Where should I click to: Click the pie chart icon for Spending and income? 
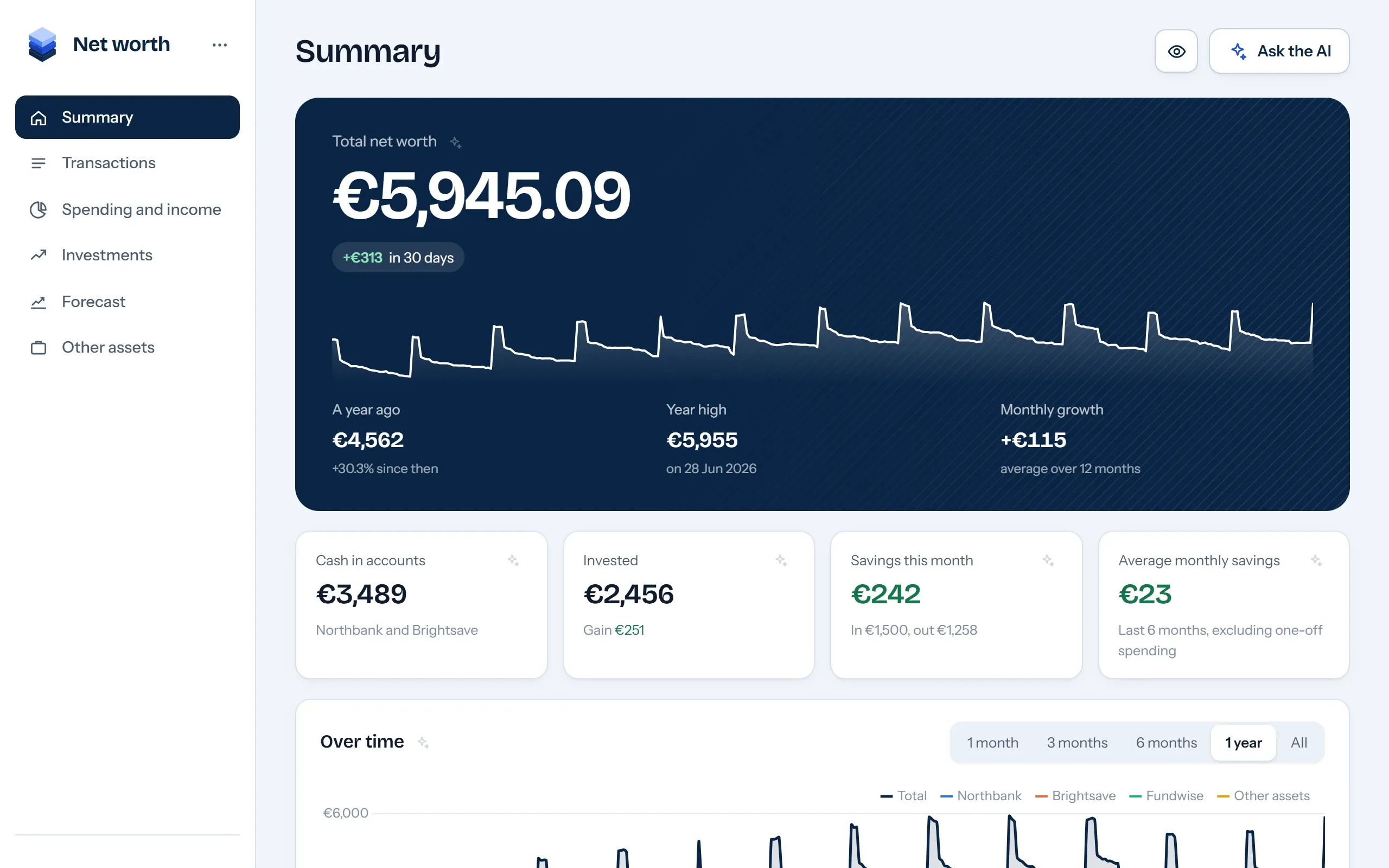[x=39, y=209]
